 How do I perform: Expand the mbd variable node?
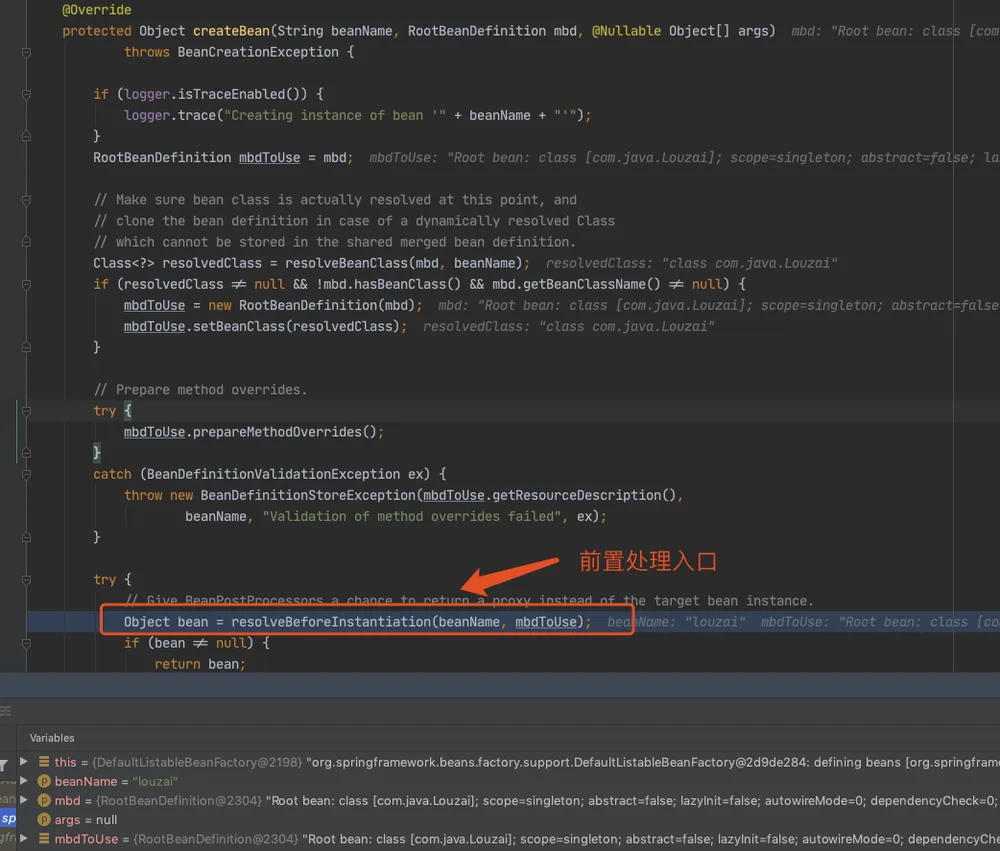click(x=24, y=800)
